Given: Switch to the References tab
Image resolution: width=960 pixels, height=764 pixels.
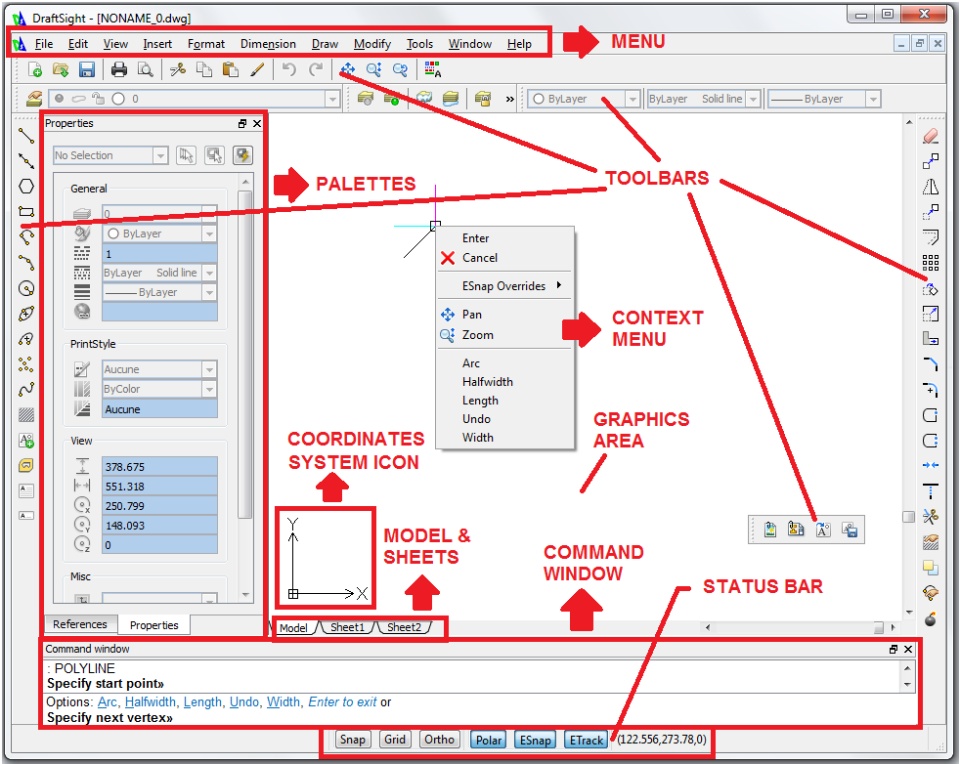Looking at the screenshot, I should tap(80, 624).
